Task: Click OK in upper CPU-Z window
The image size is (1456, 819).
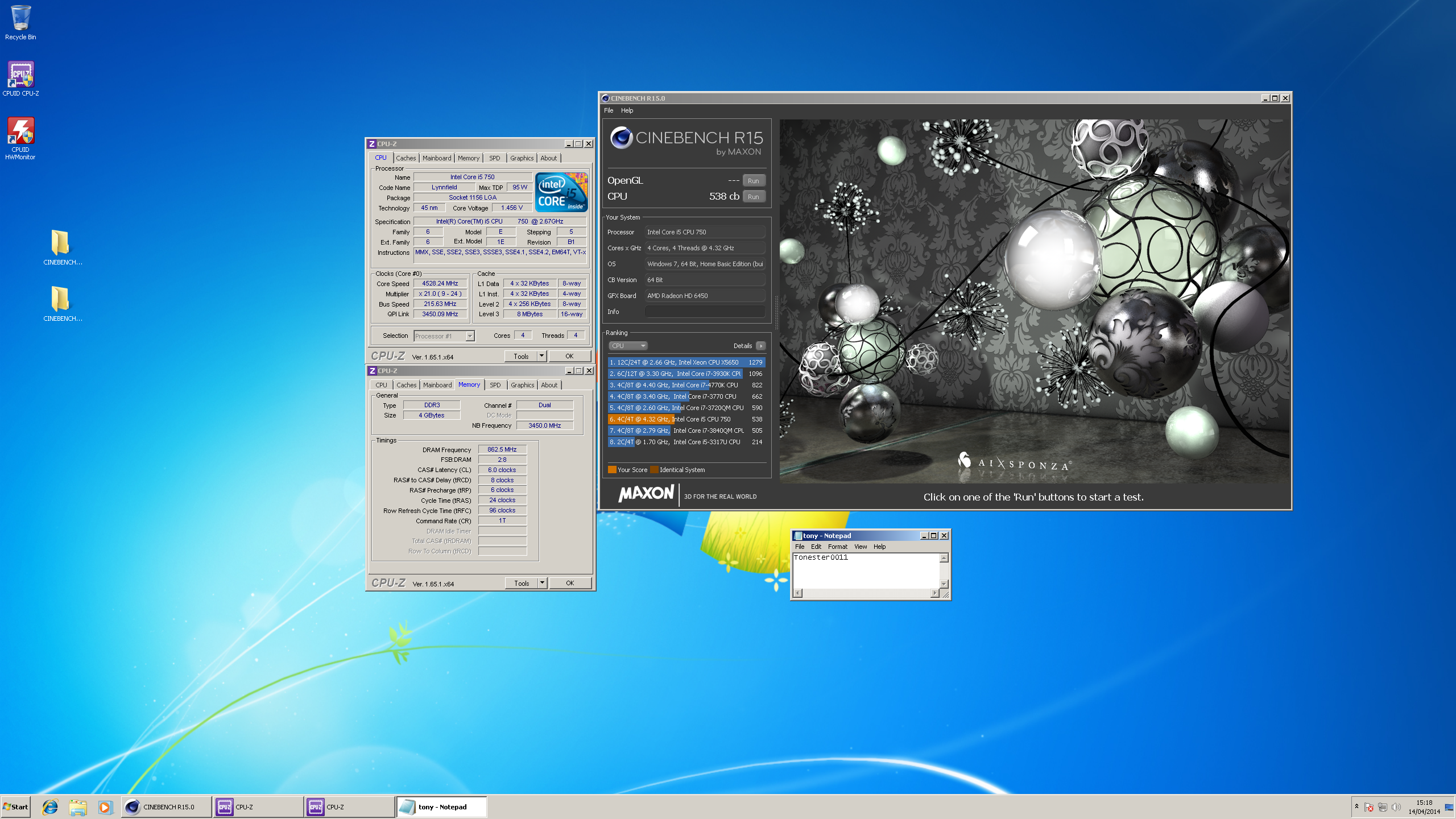Action: pyautogui.click(x=569, y=357)
